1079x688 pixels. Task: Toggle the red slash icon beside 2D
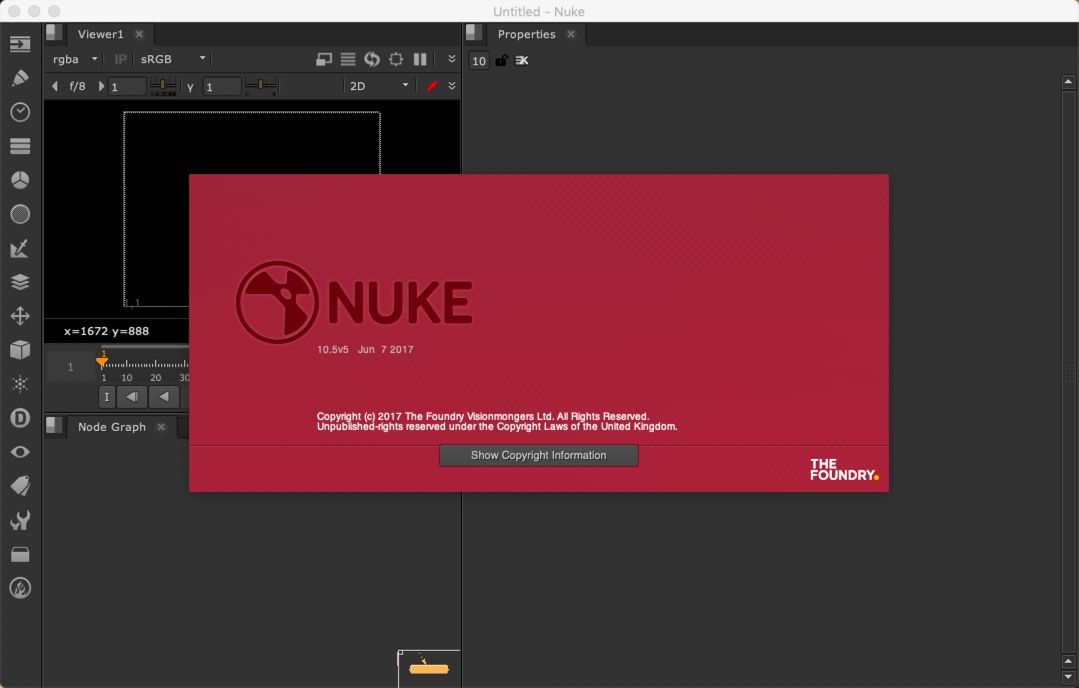432,86
